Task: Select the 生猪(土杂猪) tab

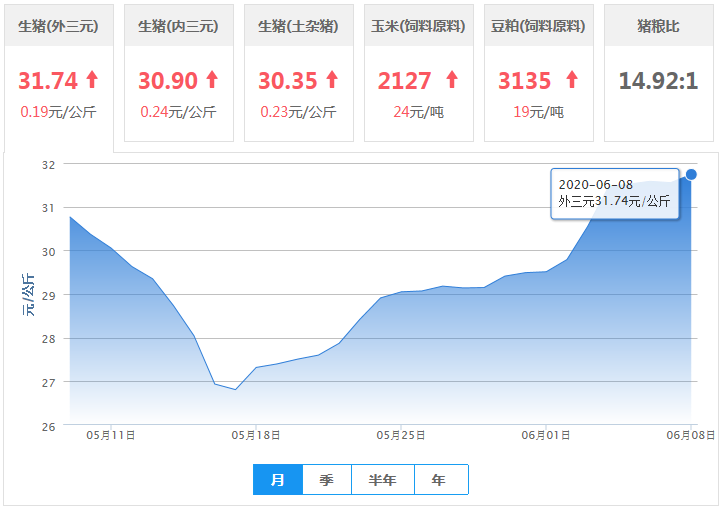Action: (298, 26)
